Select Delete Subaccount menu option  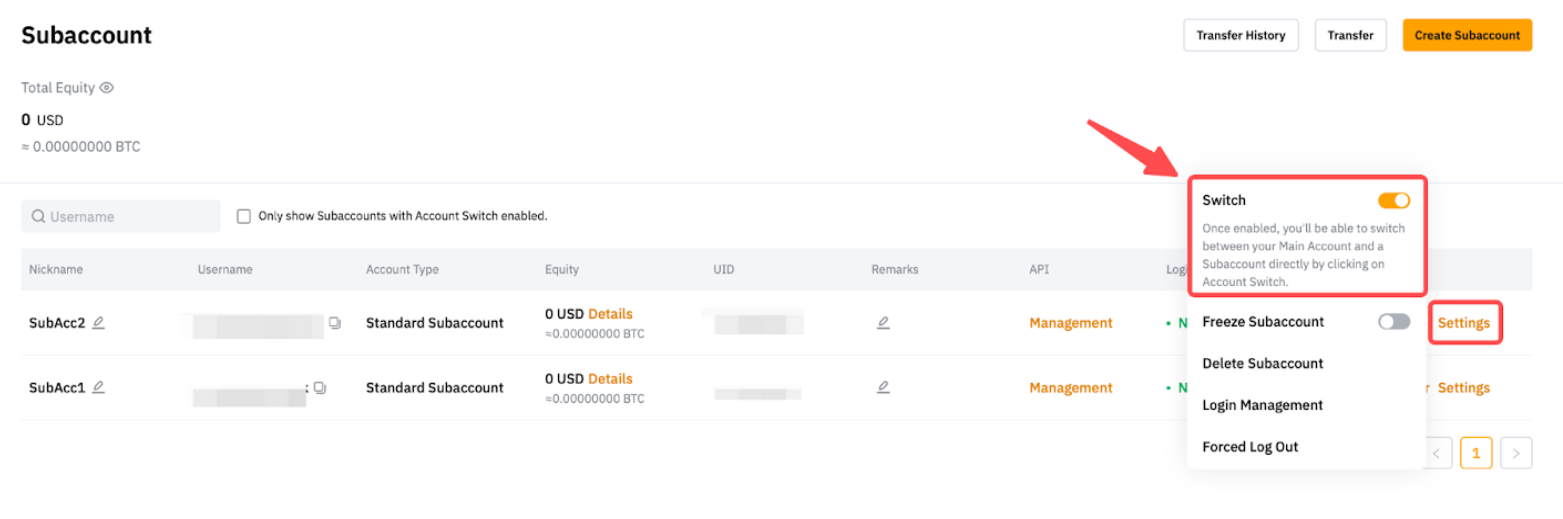point(1262,364)
